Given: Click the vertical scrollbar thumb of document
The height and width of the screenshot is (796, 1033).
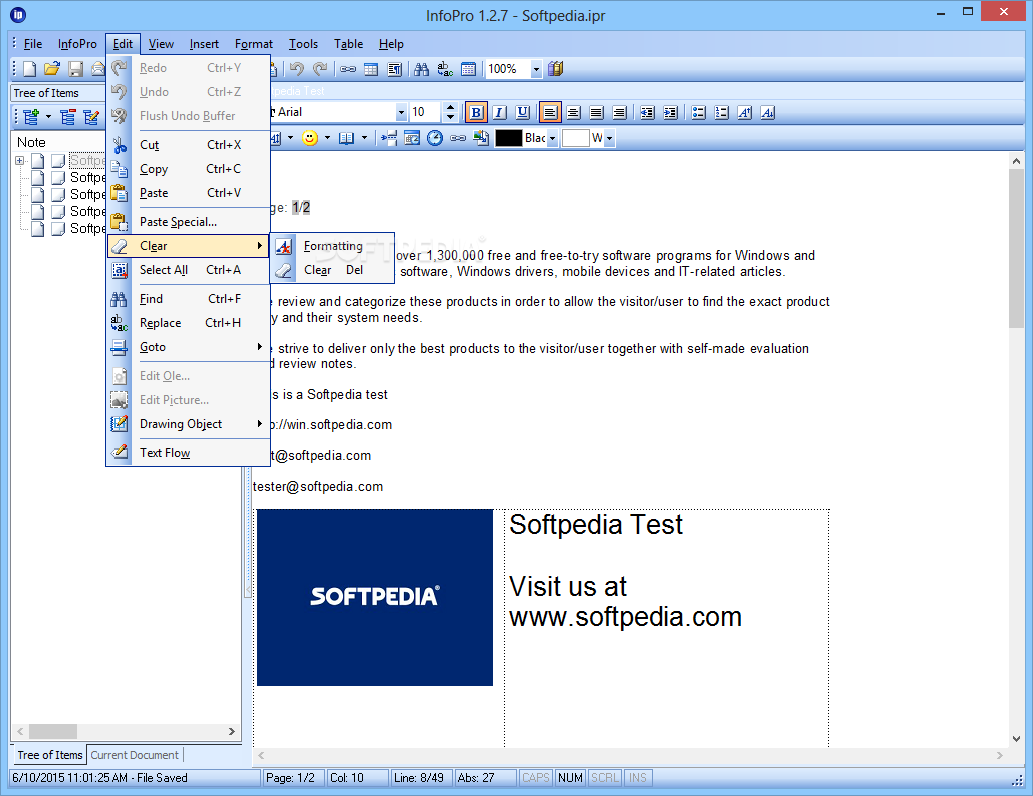Looking at the screenshot, I should (1016, 248).
